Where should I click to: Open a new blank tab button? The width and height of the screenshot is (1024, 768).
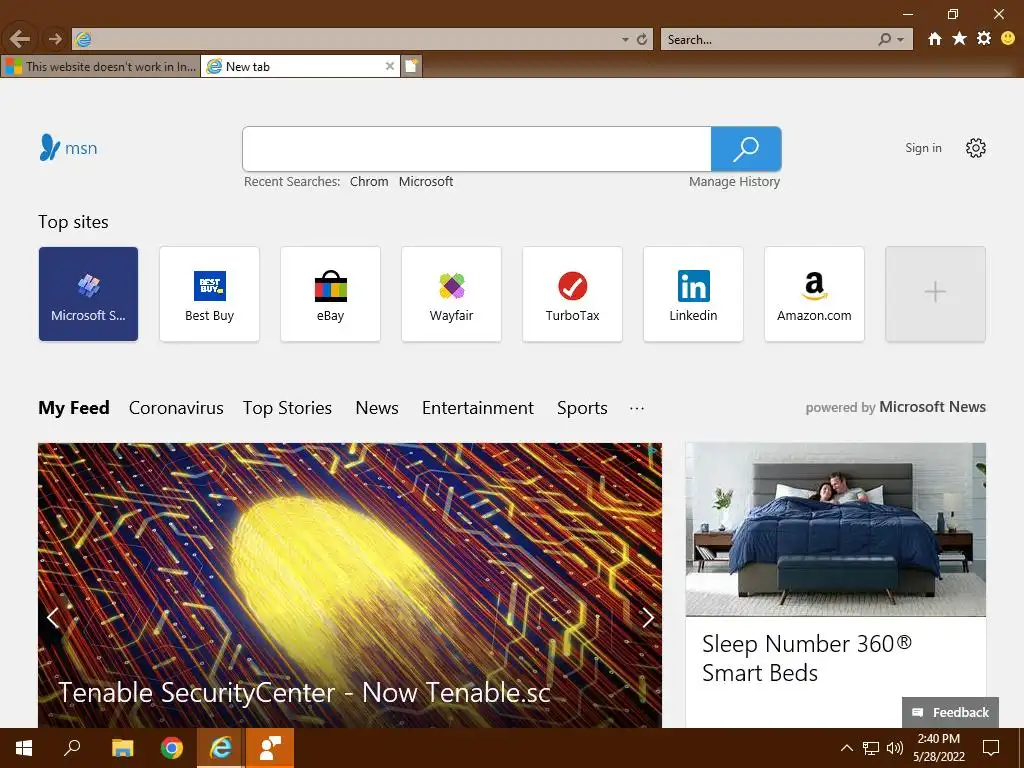pos(411,66)
